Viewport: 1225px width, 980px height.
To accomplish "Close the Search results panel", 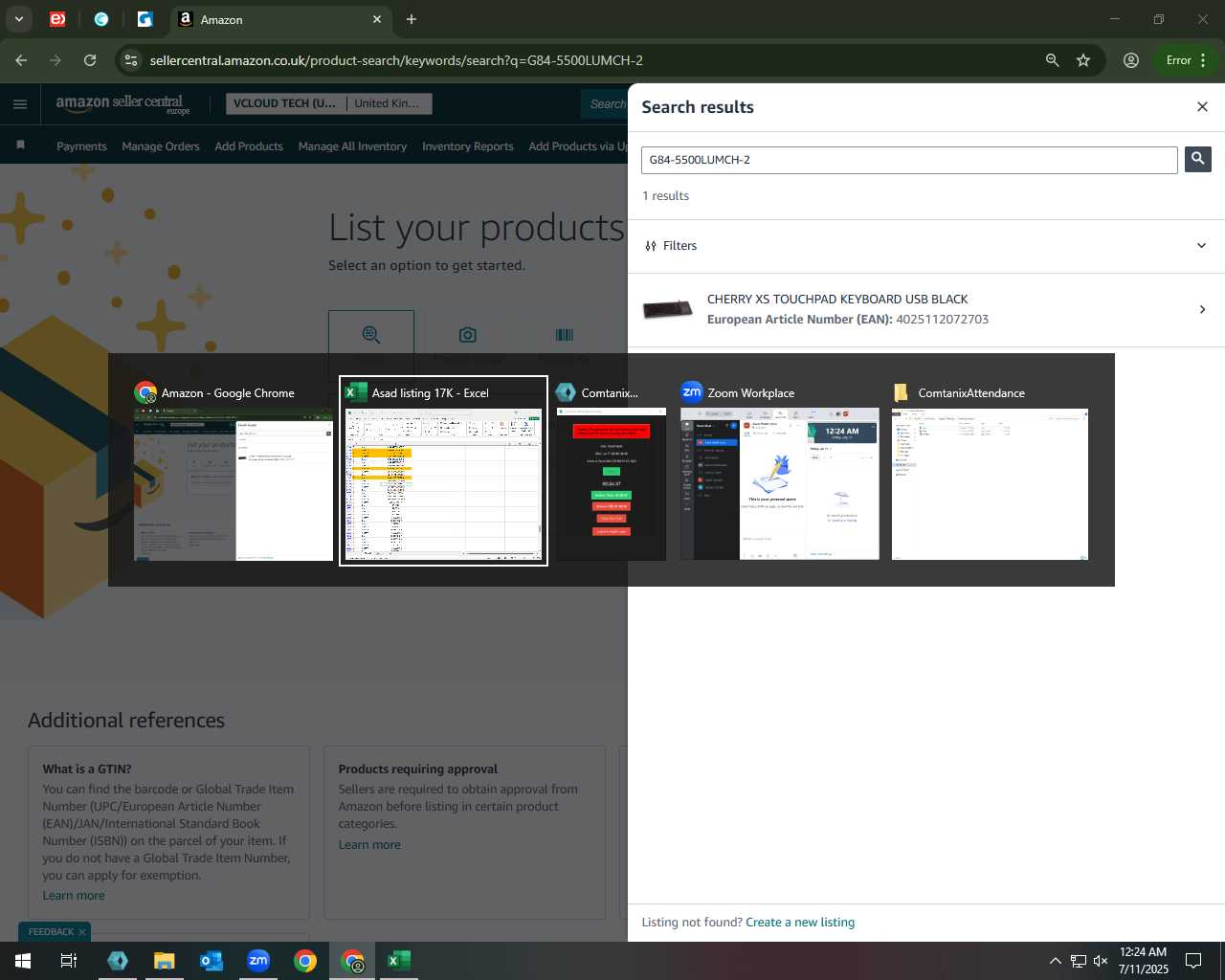I will point(1202,107).
